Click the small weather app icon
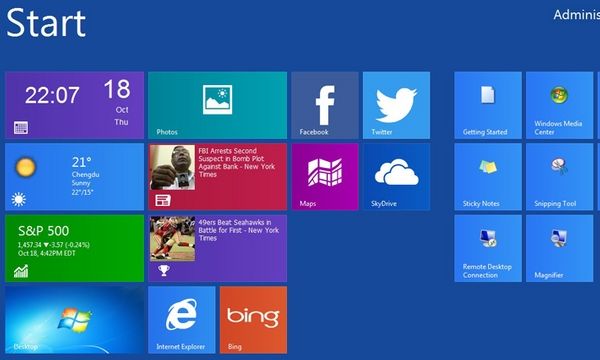 [18, 199]
